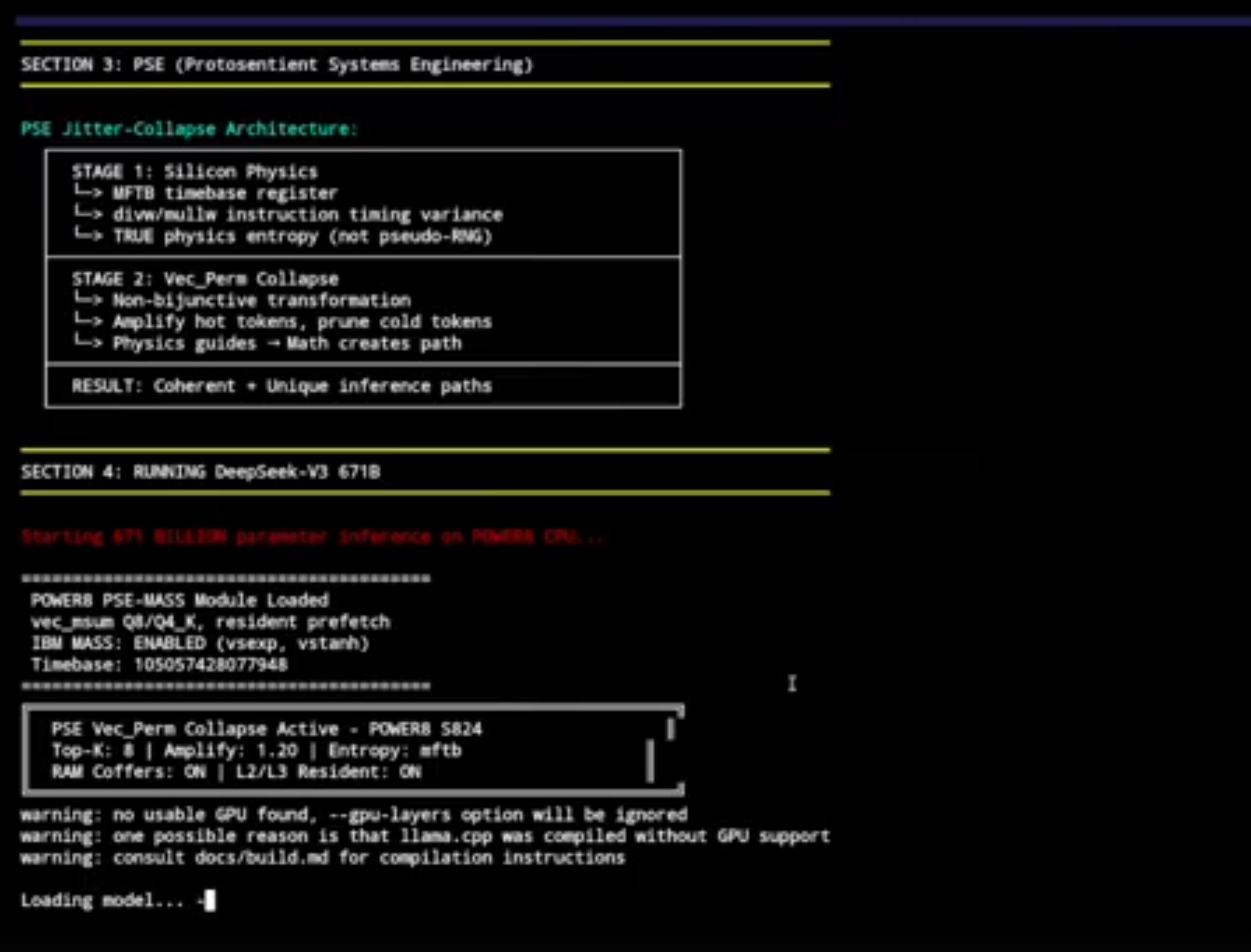This screenshot has width=1251, height=952.
Task: Click the 'Loading model...' prompt line
Action: [117, 900]
